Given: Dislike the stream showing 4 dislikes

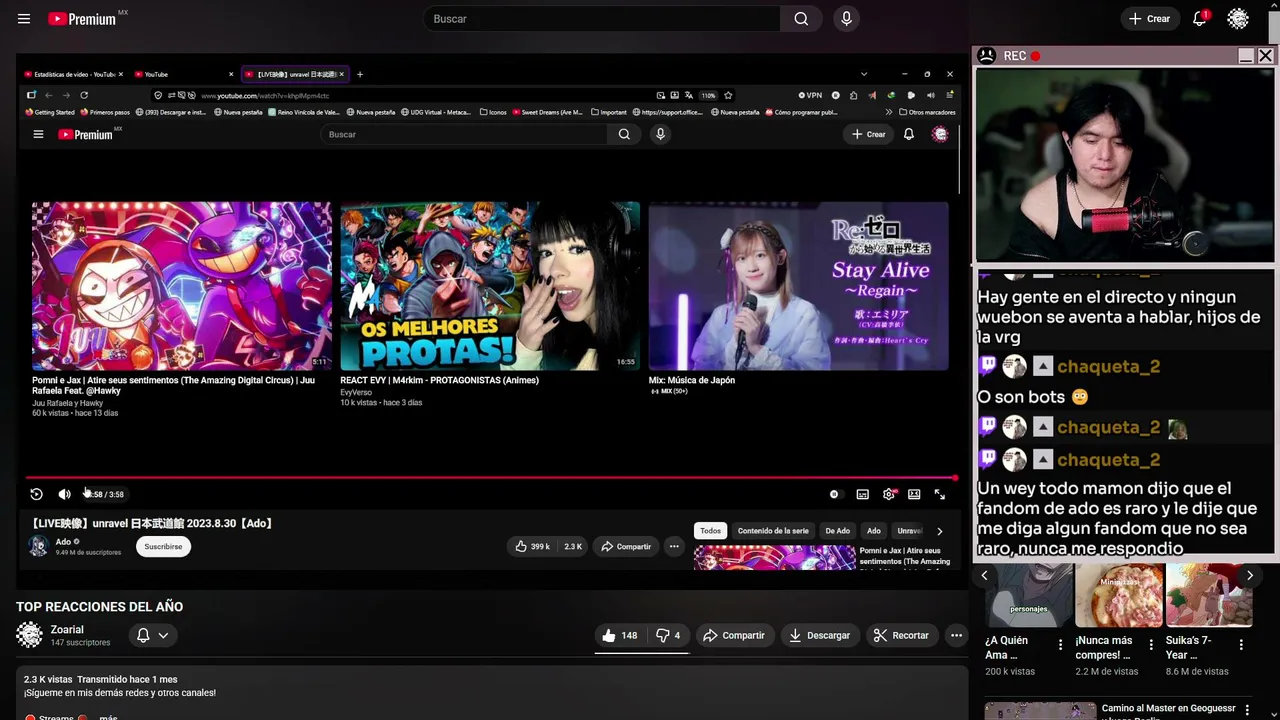Looking at the screenshot, I should (x=668, y=635).
